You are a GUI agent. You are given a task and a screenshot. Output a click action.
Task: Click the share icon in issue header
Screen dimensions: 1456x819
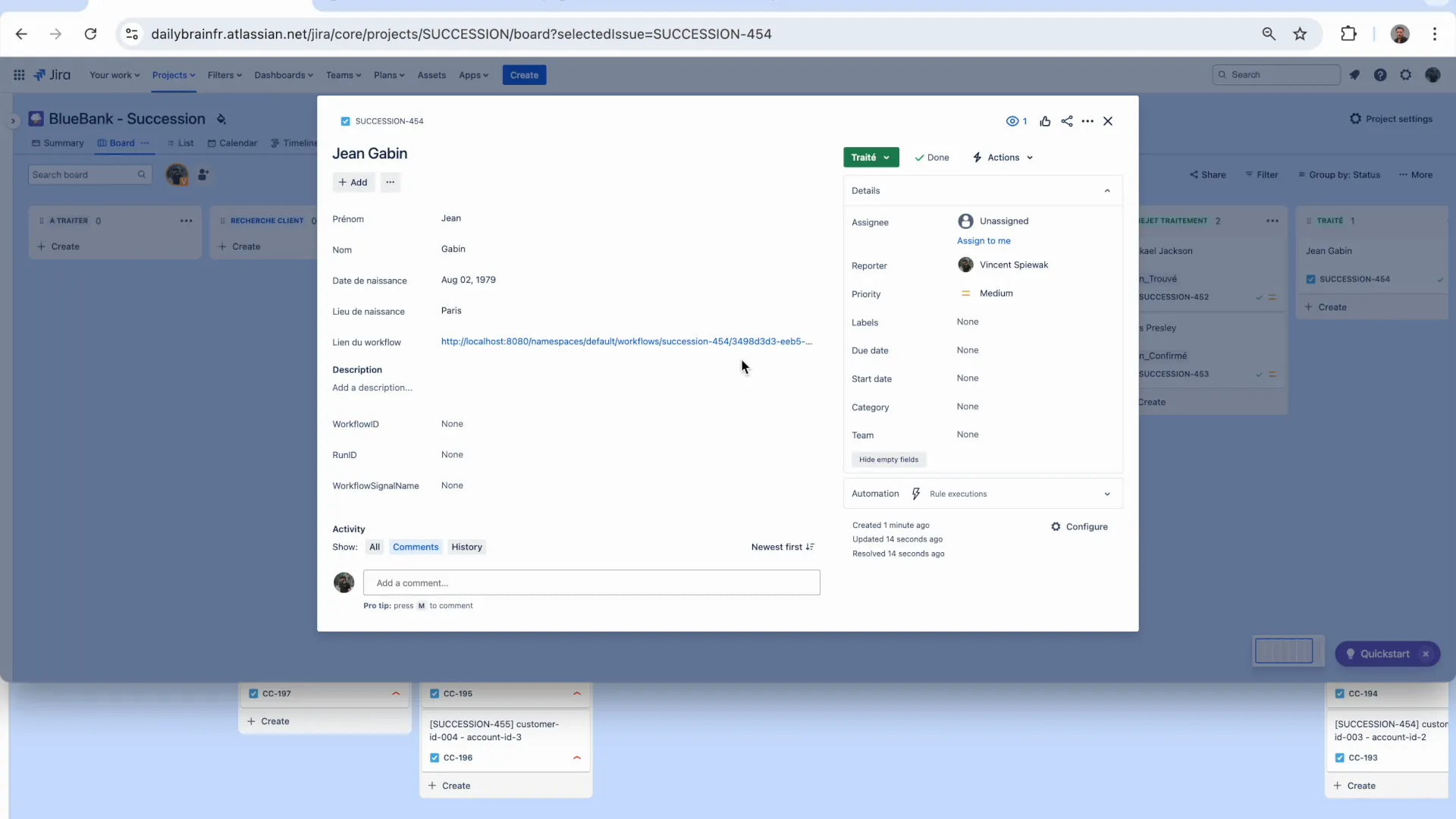click(x=1067, y=121)
